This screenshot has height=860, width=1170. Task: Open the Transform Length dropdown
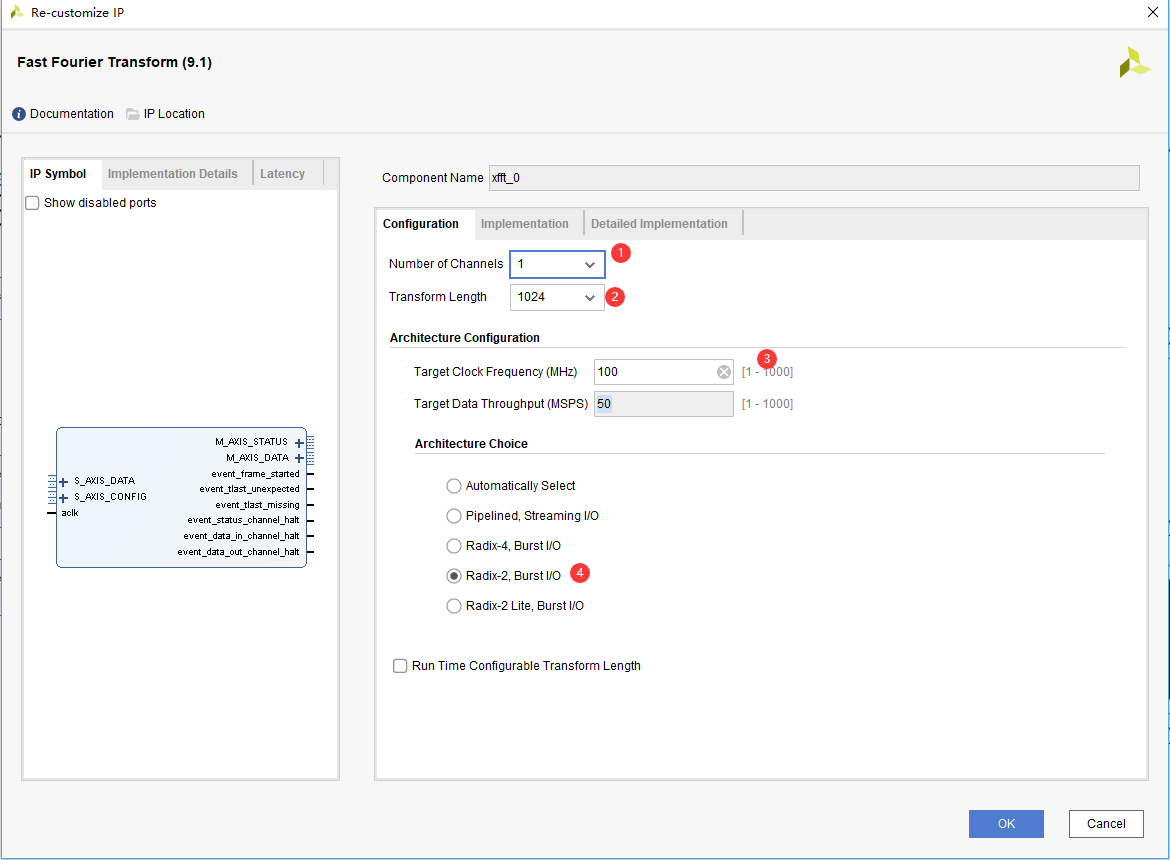[x=557, y=297]
